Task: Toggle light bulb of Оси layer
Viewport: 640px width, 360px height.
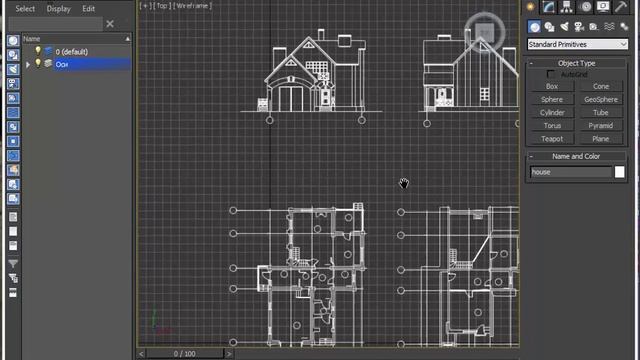Action: tap(38, 63)
